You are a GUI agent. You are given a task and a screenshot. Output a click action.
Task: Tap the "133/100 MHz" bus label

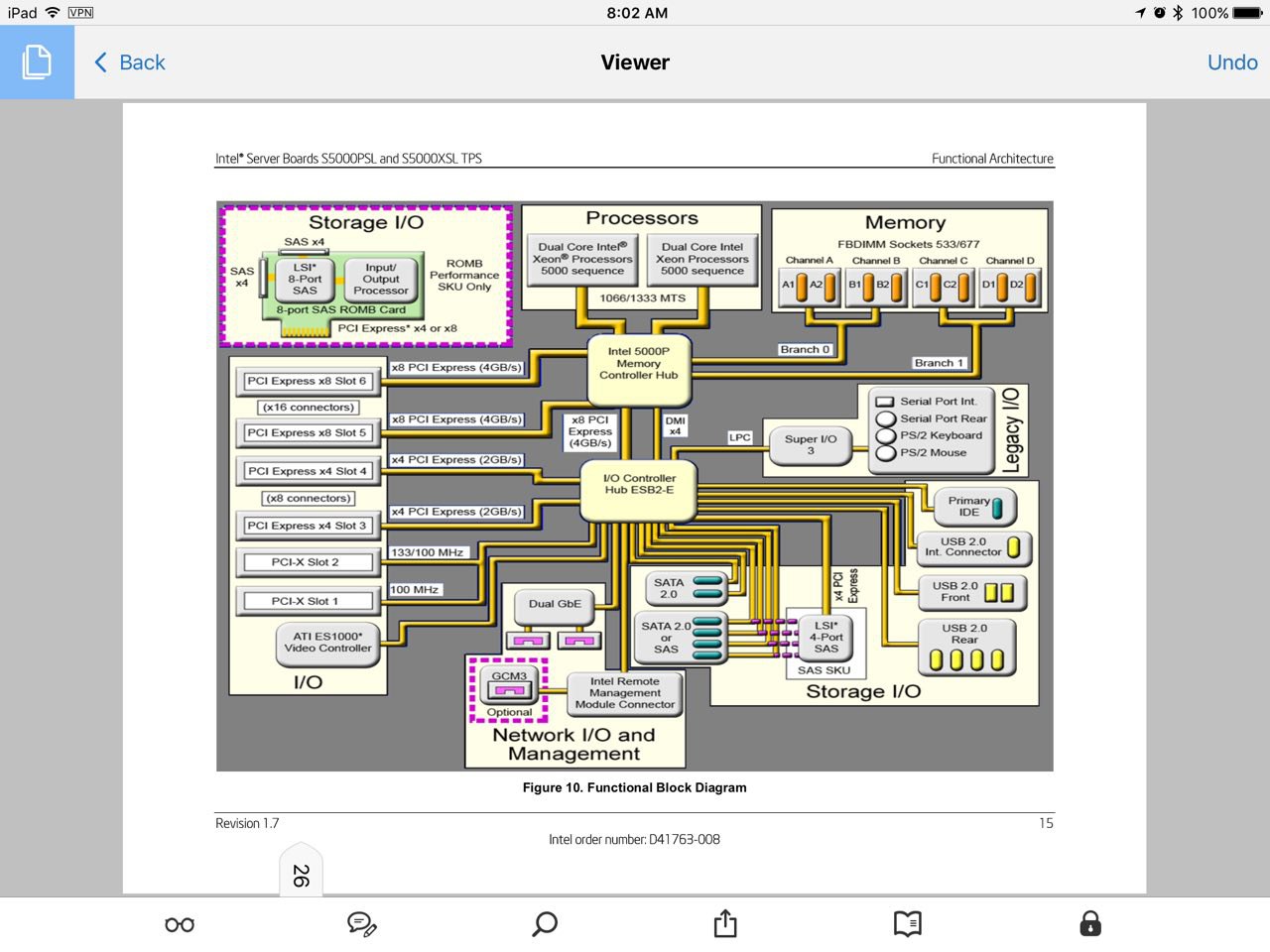[x=427, y=552]
